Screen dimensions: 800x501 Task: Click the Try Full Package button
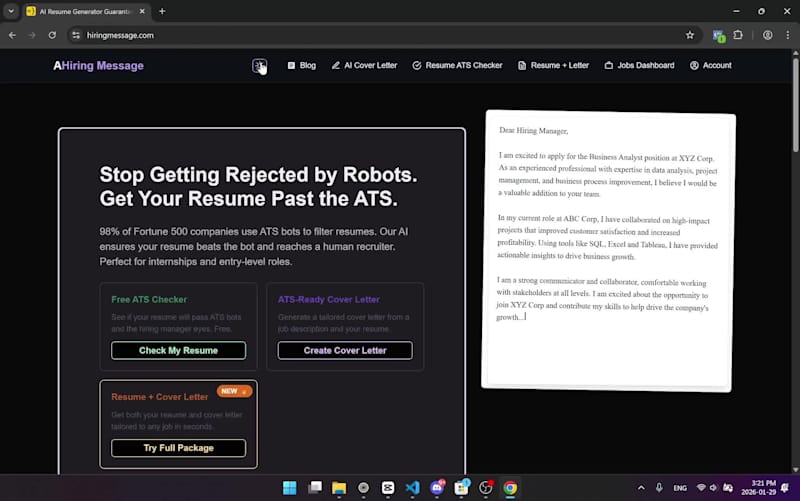click(x=179, y=448)
